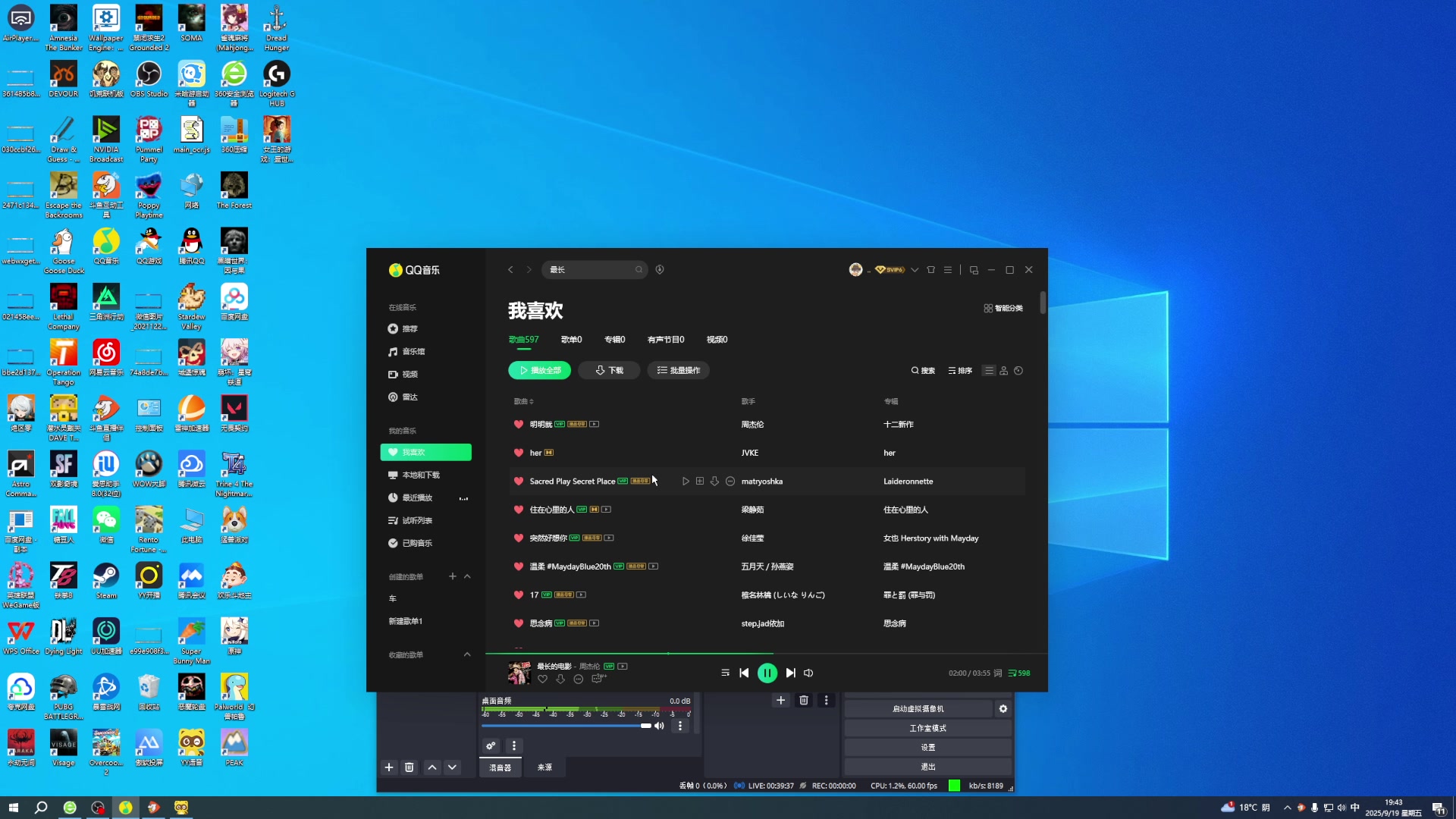1456x819 pixels.
Task: Open OBS virtual camera settings gear
Action: pos(1003,709)
